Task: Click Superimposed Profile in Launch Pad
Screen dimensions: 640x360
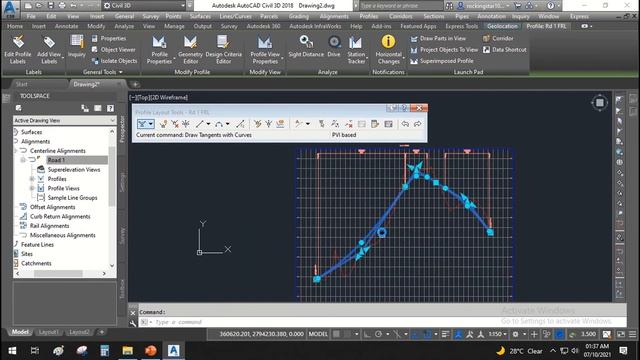Action: coord(442,61)
